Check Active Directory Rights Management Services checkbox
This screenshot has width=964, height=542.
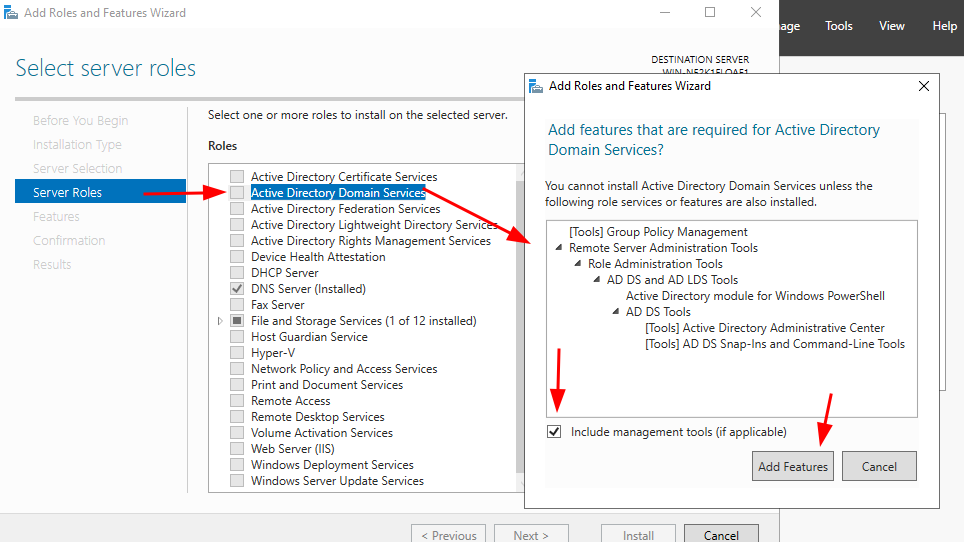click(x=237, y=240)
